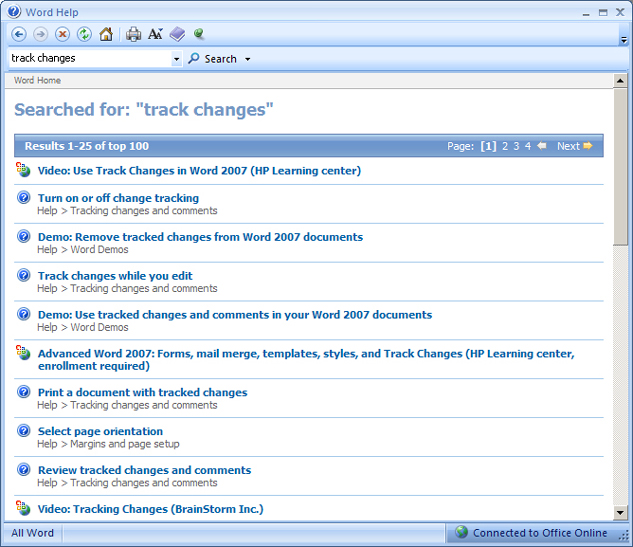Go back with the Back arrow icon
This screenshot has height=547, width=633.
(19, 34)
